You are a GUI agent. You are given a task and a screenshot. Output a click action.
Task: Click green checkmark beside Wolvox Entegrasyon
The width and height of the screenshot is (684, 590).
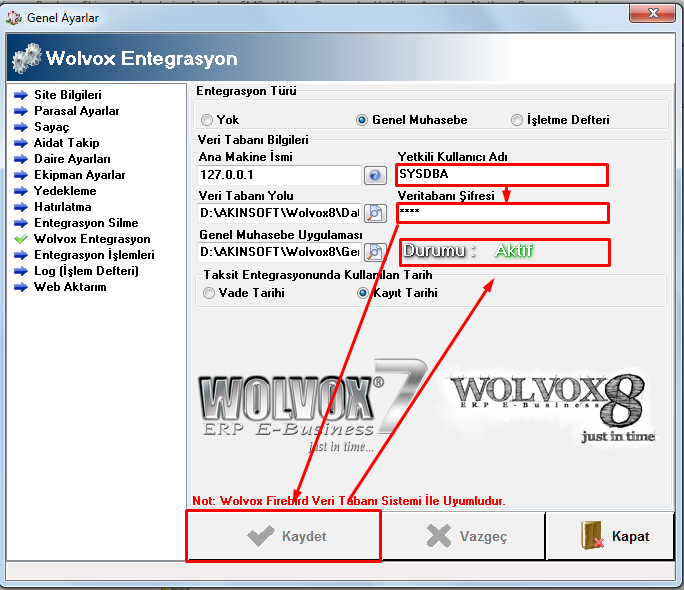click(21, 239)
